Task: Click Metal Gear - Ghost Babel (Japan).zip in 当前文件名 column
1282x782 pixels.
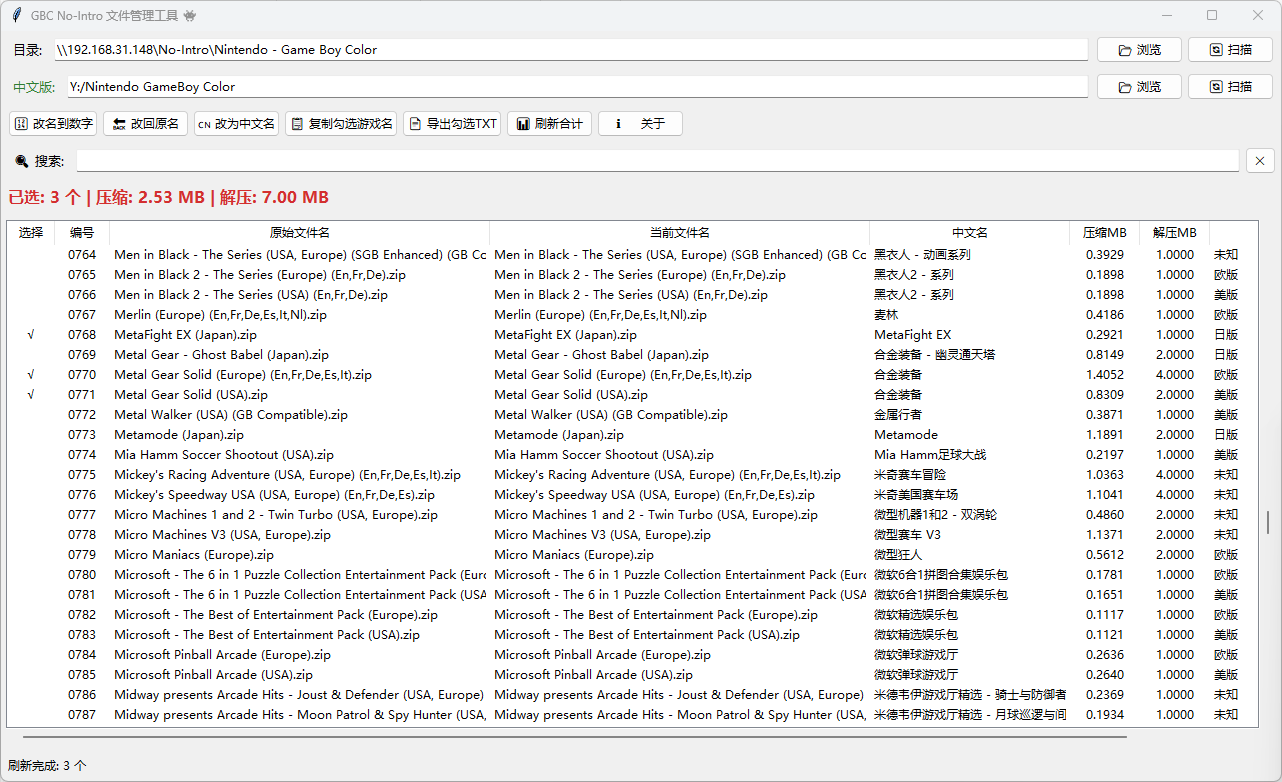Action: tap(601, 355)
